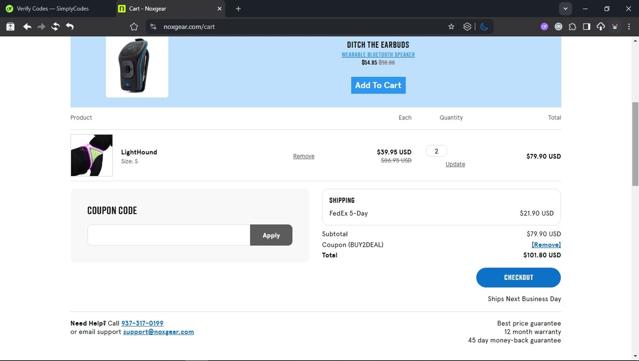This screenshot has height=361, width=639.
Task: Click the Ditch the Earbuds heading
Action: click(378, 45)
